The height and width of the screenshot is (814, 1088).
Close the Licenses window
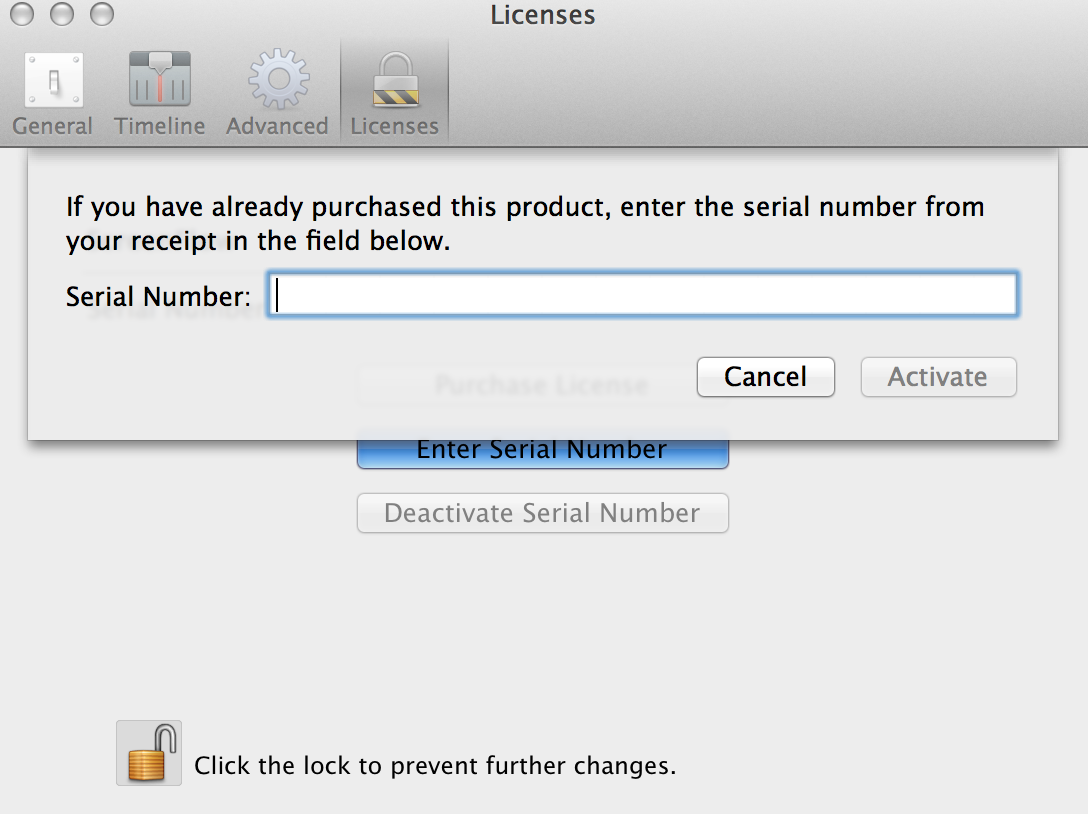point(25,15)
